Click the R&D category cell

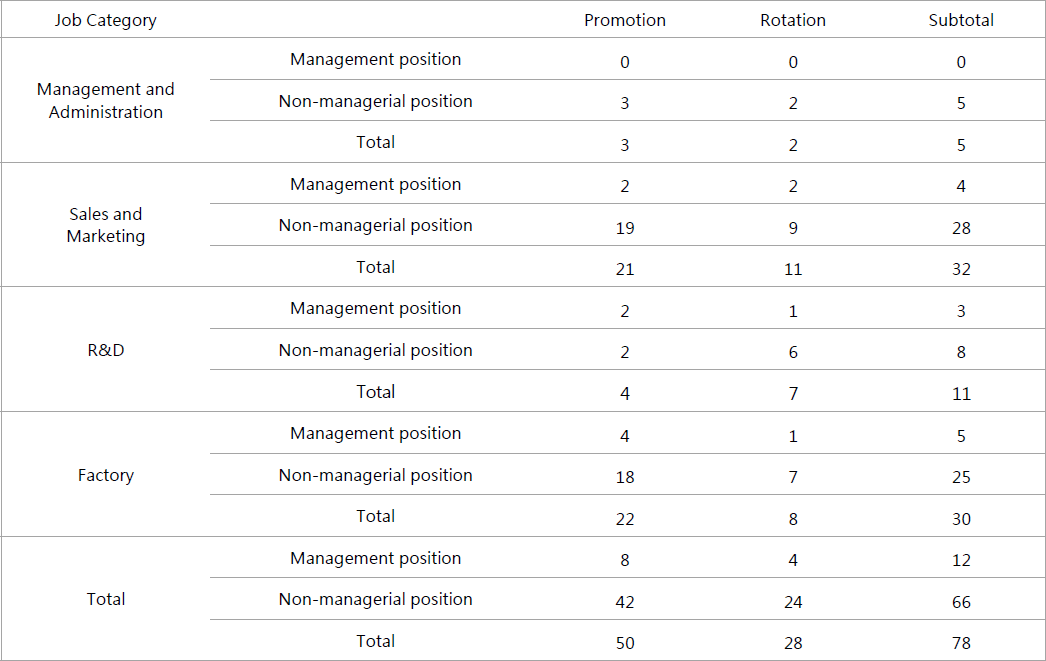pos(106,350)
